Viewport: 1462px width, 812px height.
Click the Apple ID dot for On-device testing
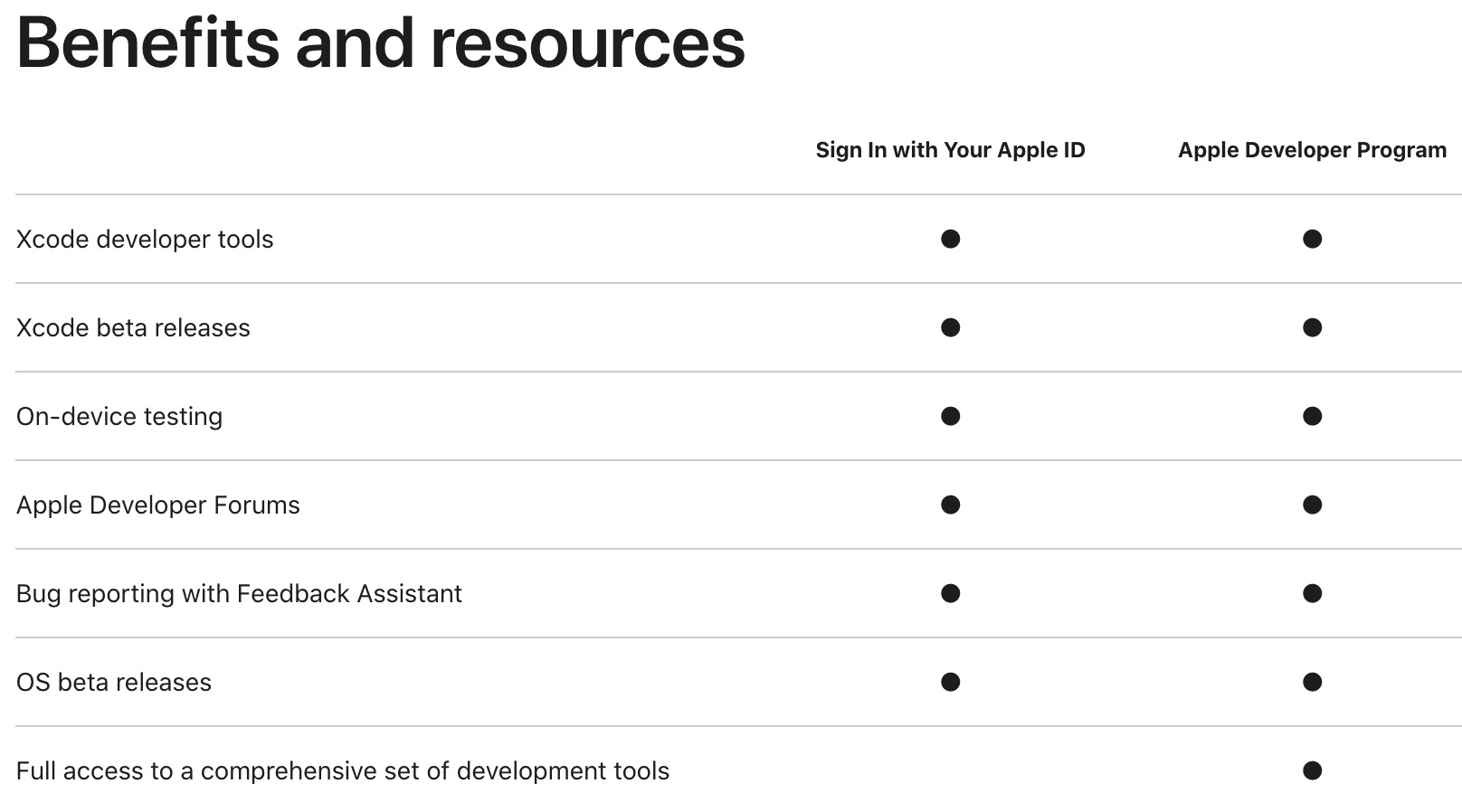click(x=950, y=416)
